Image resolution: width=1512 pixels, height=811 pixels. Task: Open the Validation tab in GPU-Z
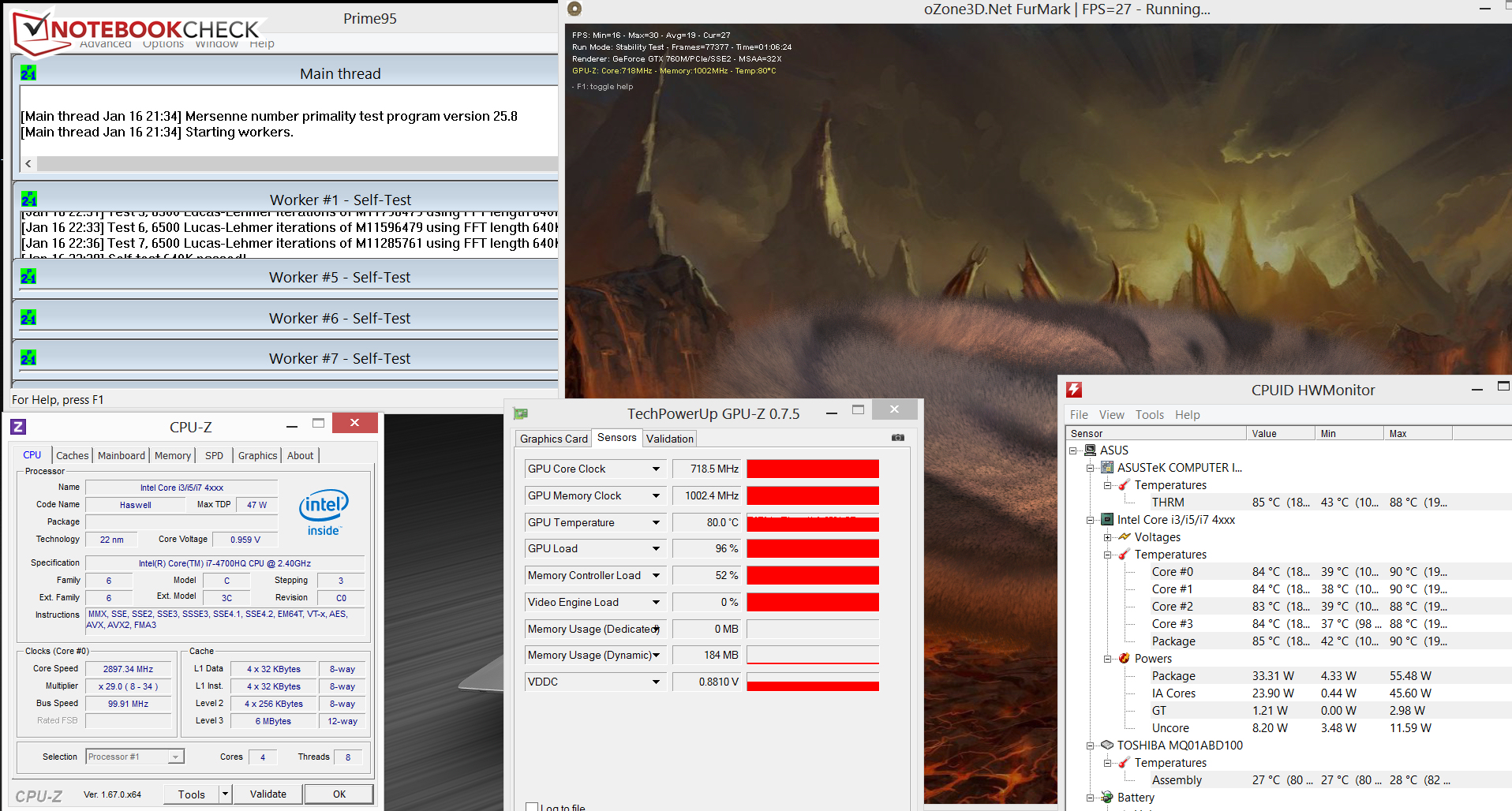pyautogui.click(x=670, y=439)
